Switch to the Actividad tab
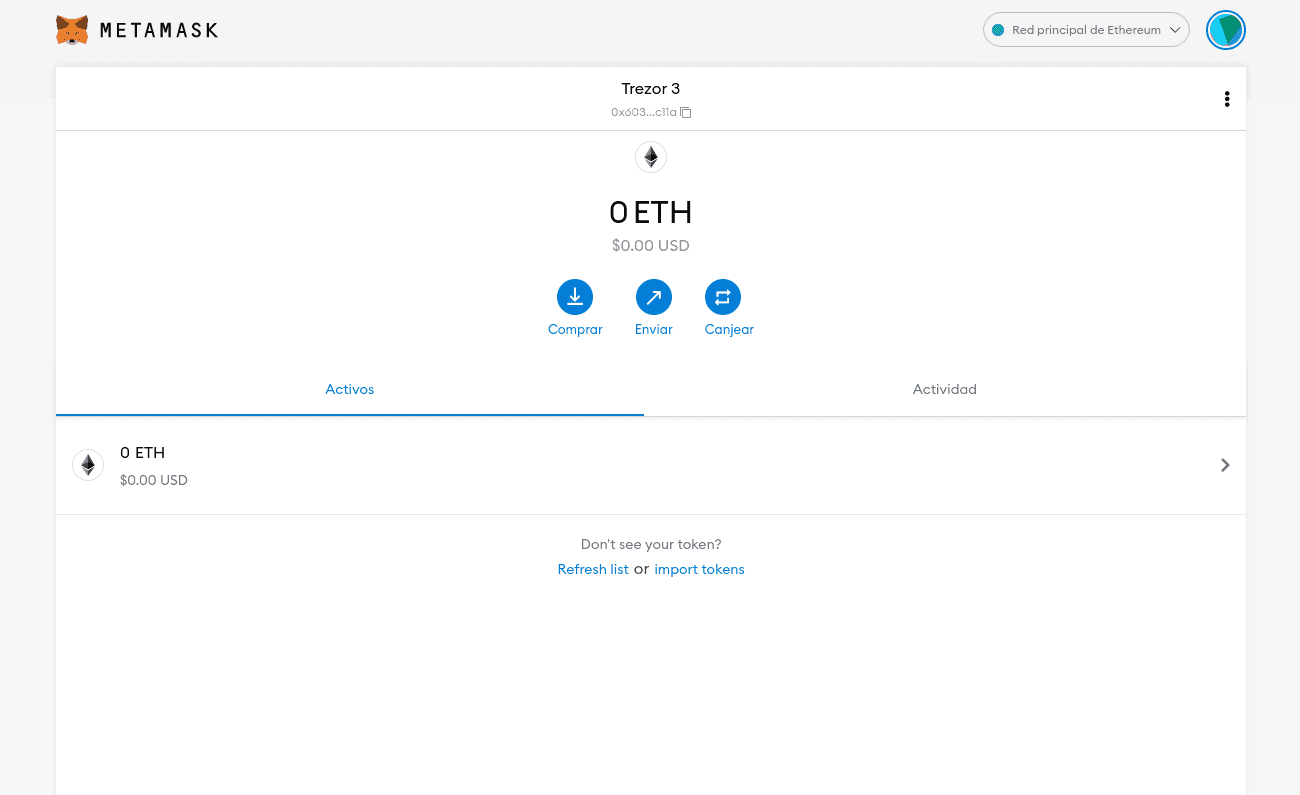The image size is (1300, 795). 945,390
